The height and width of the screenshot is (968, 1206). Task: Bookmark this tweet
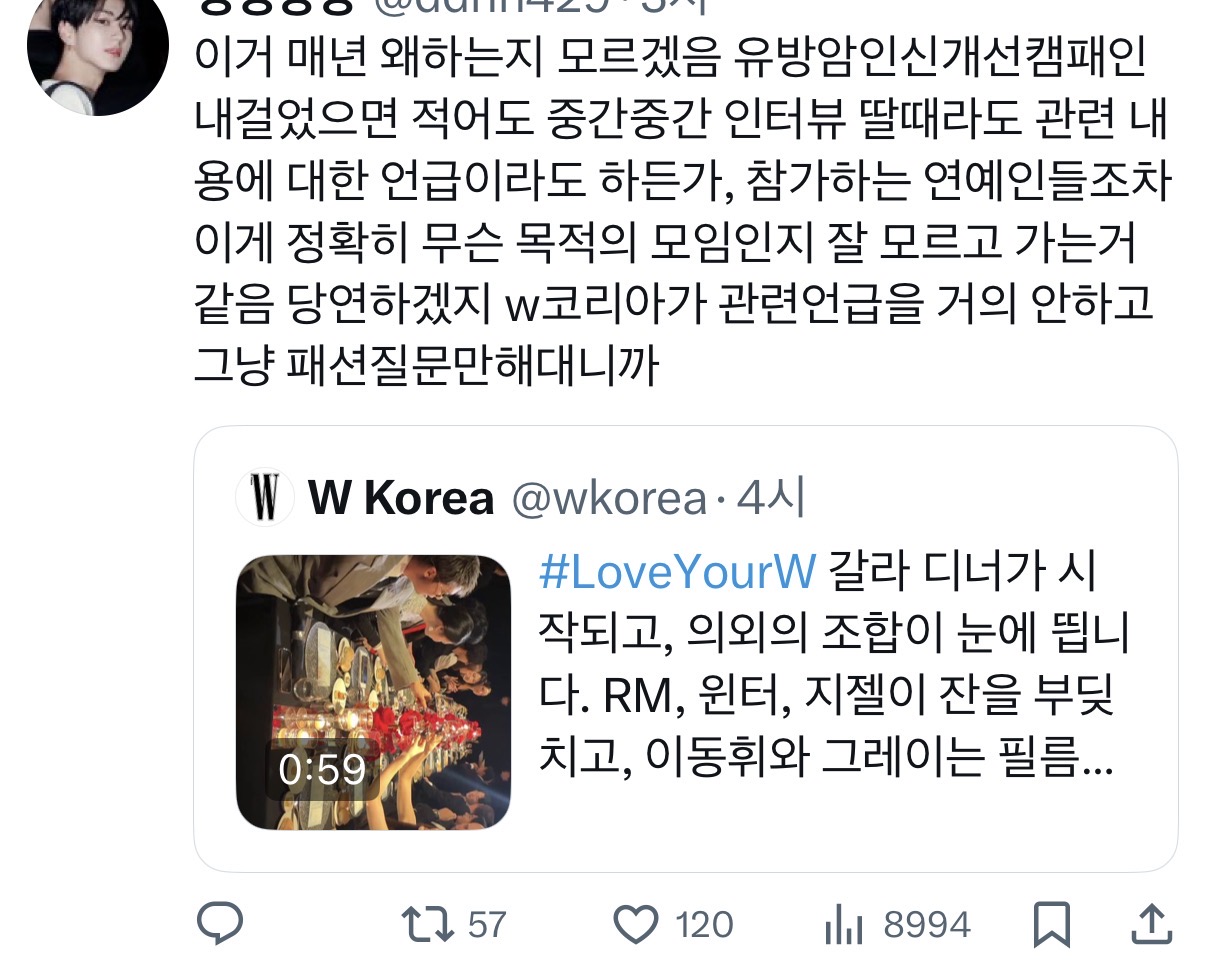(x=1052, y=924)
